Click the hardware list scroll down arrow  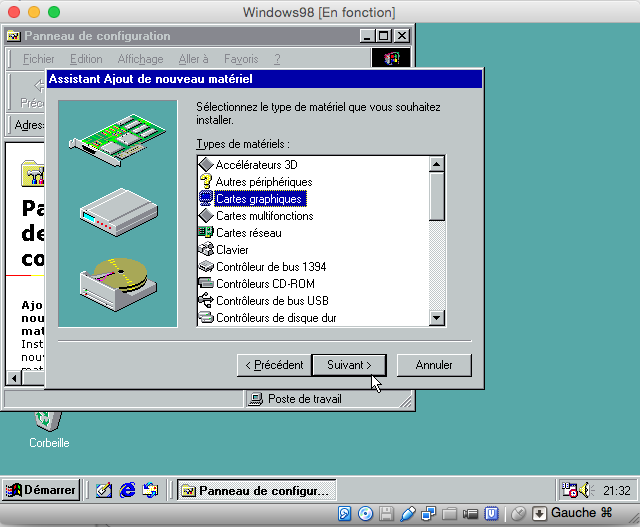437,318
